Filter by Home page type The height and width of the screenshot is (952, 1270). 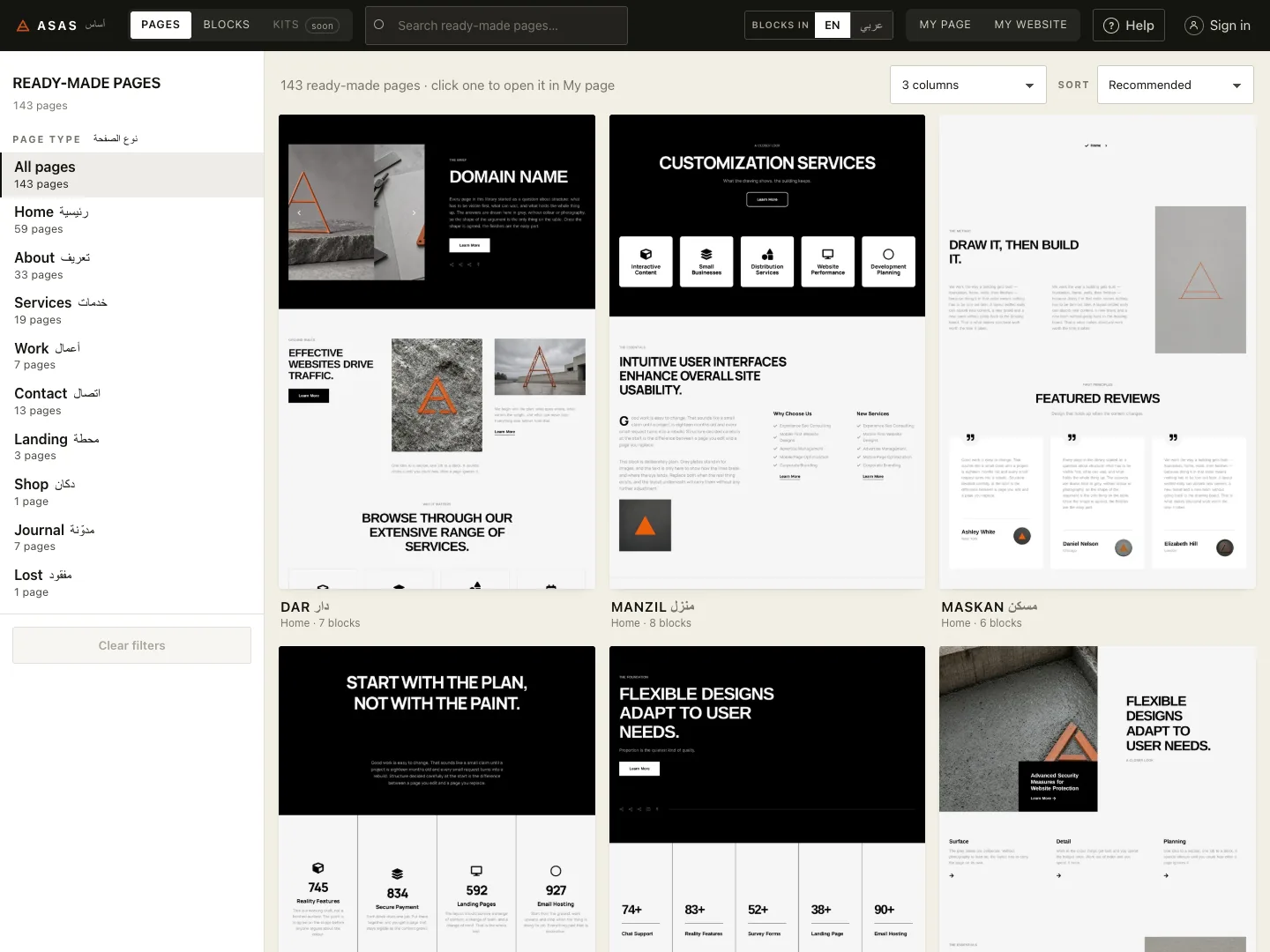(x=131, y=219)
